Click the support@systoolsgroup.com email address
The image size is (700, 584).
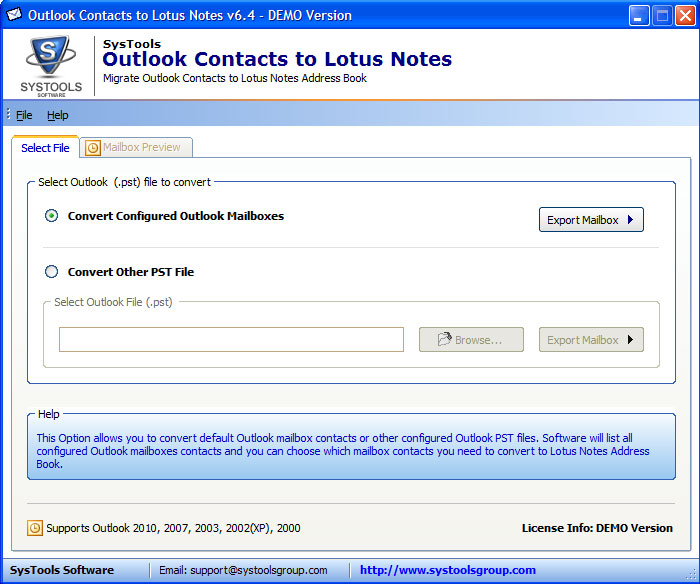tap(243, 570)
